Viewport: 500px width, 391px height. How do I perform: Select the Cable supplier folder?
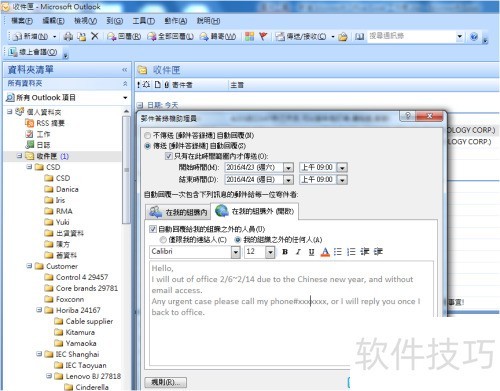(84, 321)
